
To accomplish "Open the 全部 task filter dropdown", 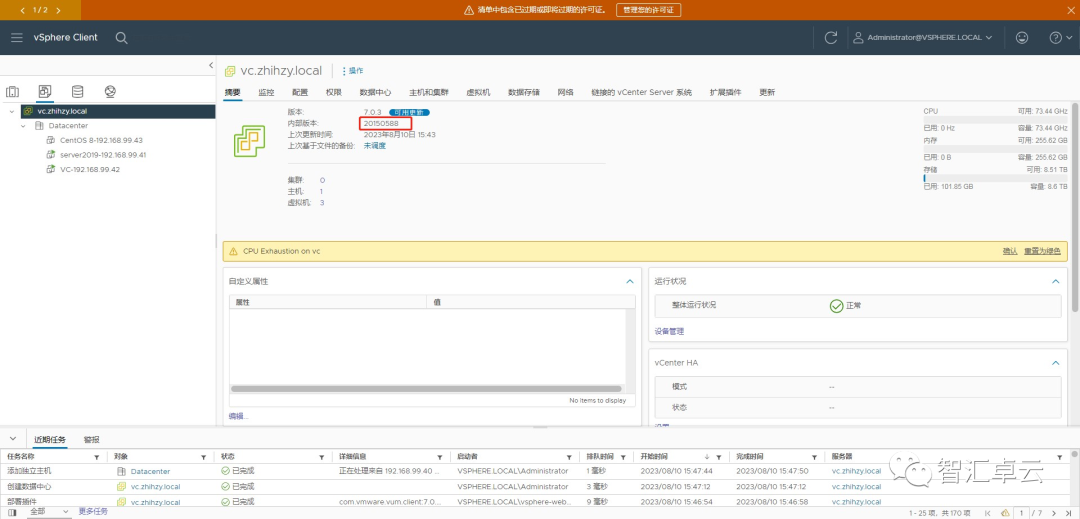I will [x=50, y=511].
